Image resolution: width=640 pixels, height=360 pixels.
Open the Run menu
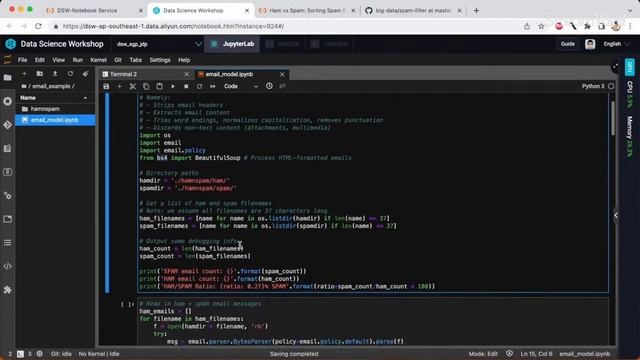(78, 60)
